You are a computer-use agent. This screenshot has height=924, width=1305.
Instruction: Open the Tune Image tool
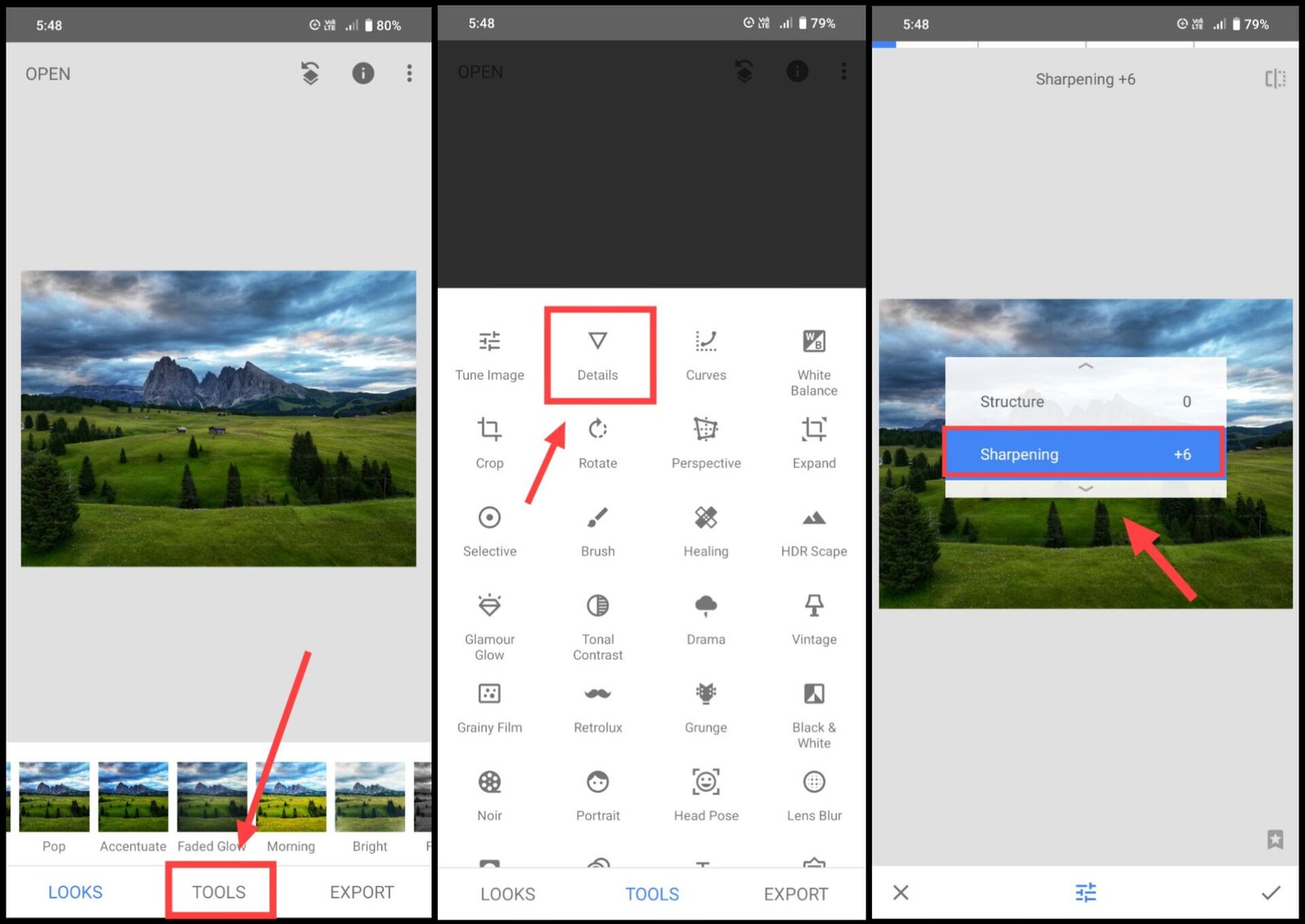coord(489,356)
